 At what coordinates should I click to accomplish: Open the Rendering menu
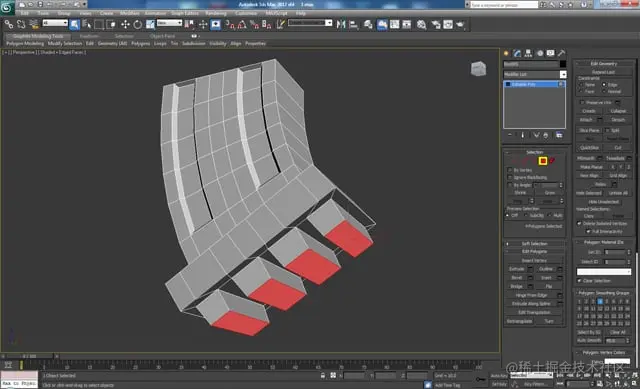click(216, 13)
